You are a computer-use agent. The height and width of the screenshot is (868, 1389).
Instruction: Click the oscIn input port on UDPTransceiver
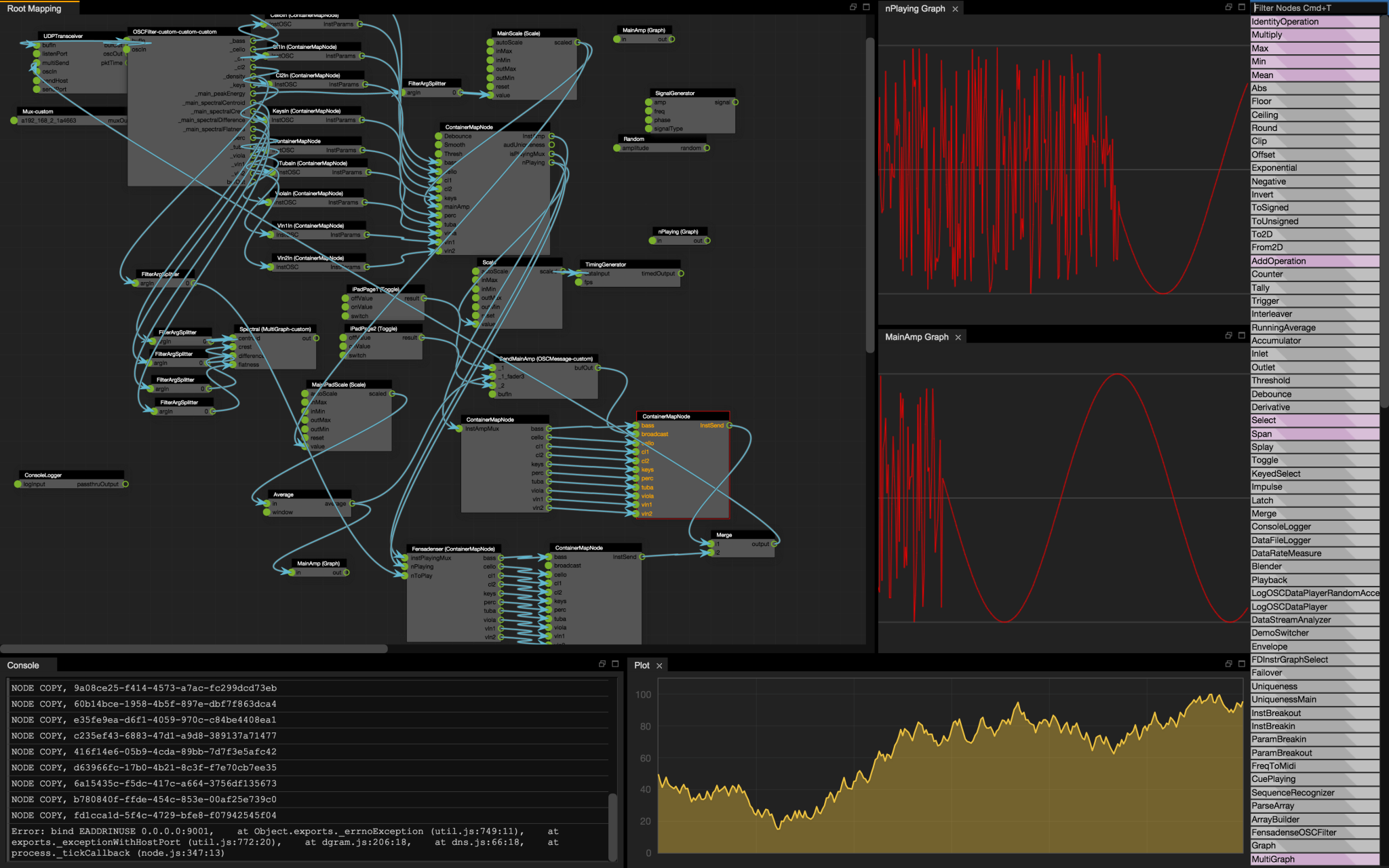click(x=37, y=70)
